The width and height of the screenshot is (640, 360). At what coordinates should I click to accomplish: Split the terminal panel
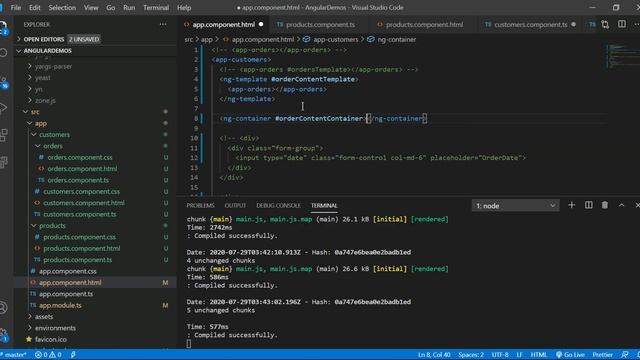tap(589, 205)
